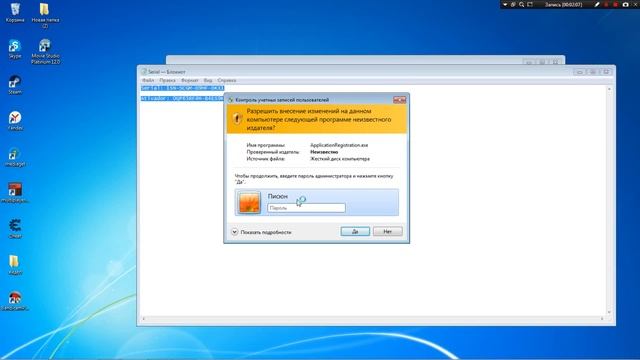Open the Справка menu in Notepad
640x360 pixels.
coord(227,80)
